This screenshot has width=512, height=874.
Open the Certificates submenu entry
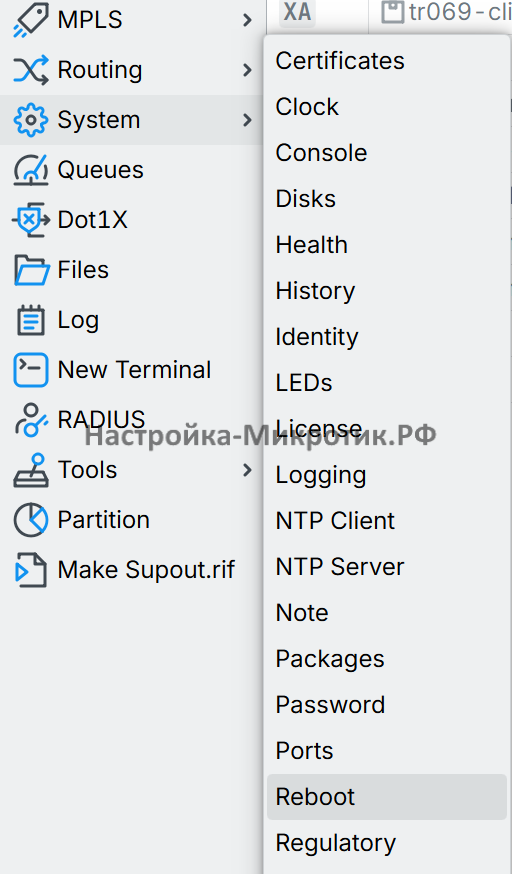(387, 61)
